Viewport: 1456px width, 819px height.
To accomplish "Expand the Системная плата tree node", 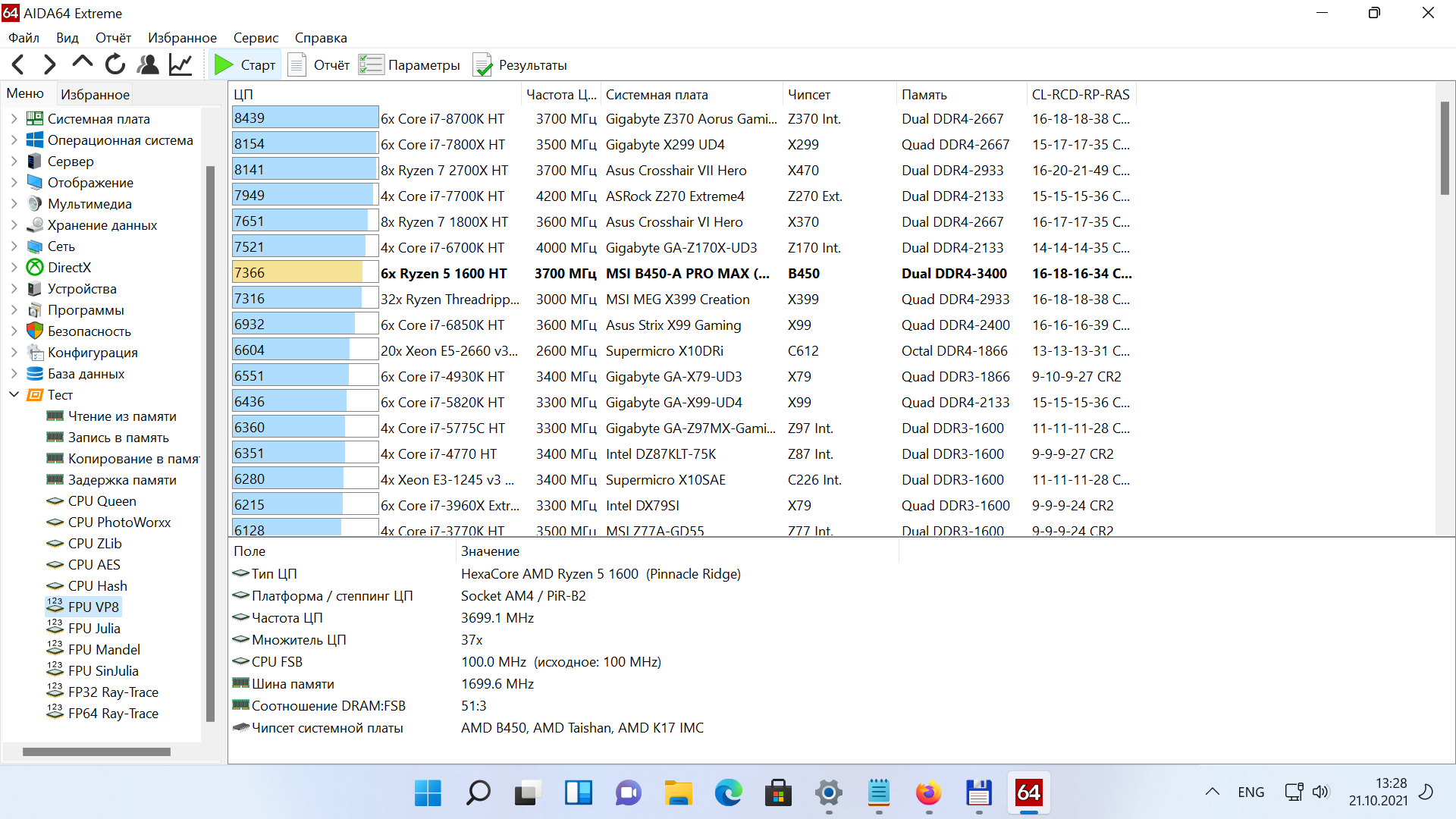I will (x=14, y=119).
